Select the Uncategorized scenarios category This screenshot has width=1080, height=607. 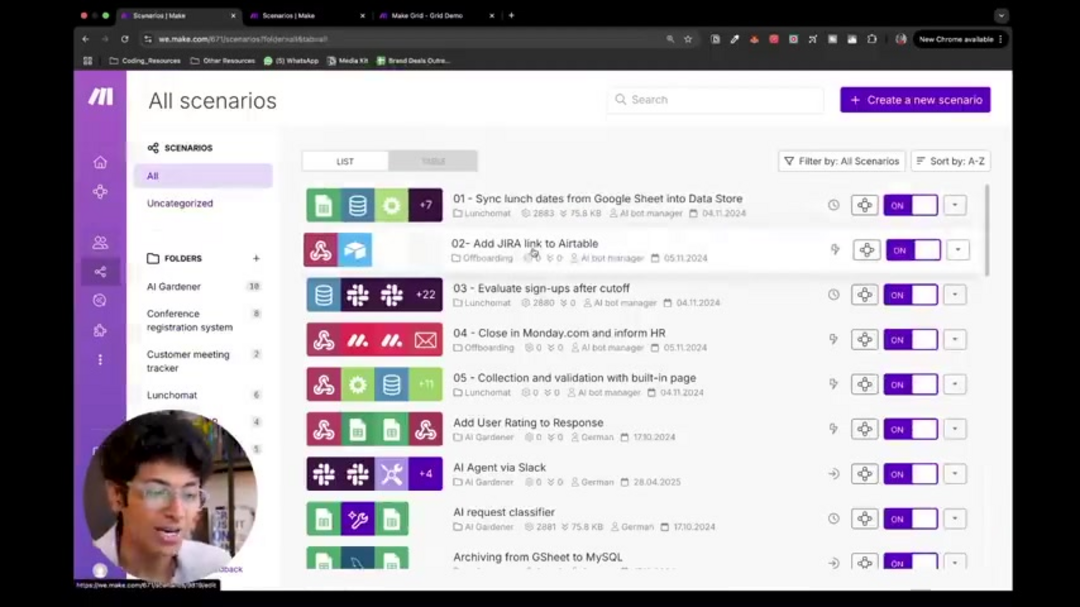pos(179,203)
